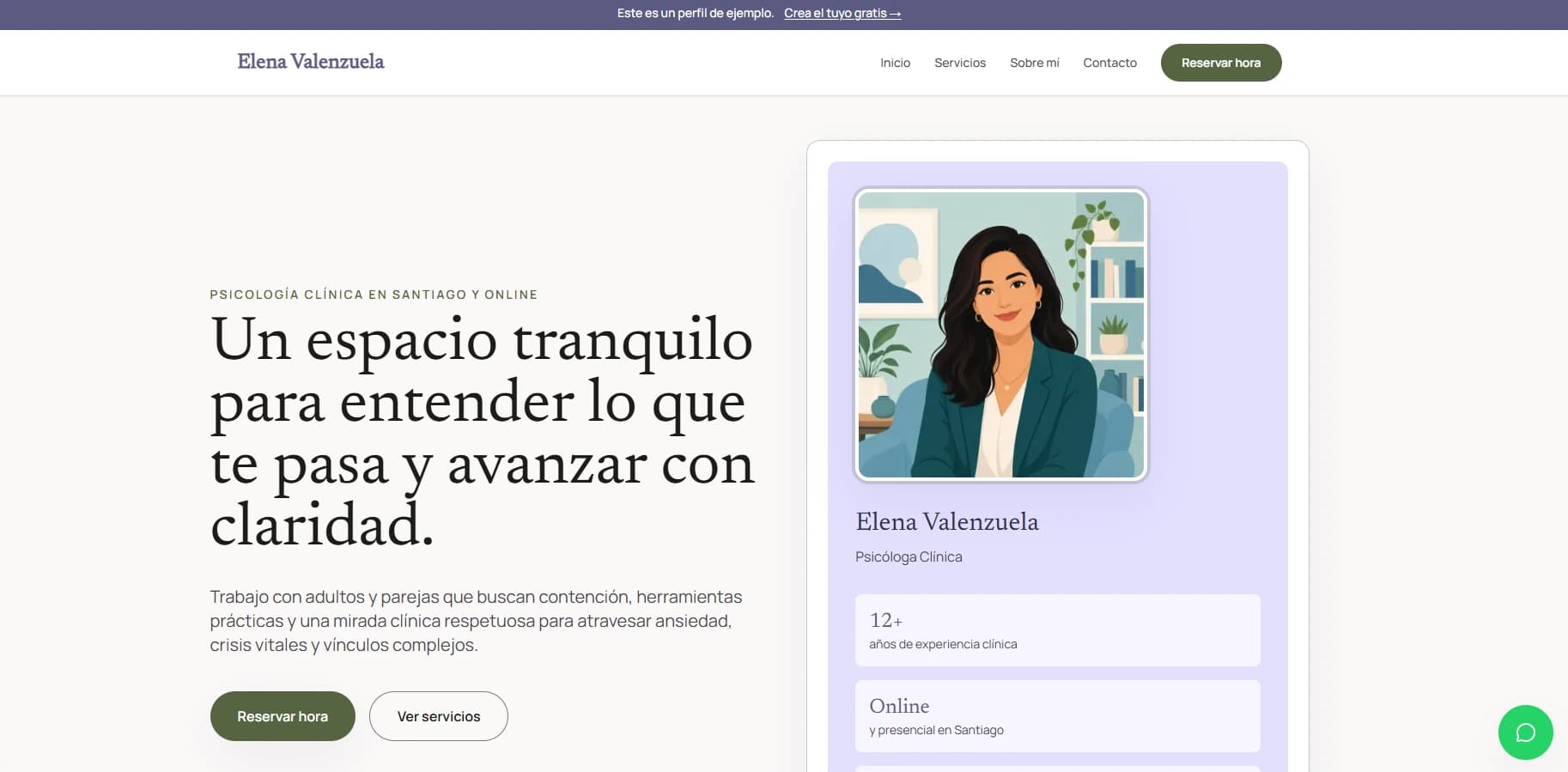Click header Reservar hora button
Image resolution: width=1568 pixels, height=772 pixels.
click(x=1221, y=63)
